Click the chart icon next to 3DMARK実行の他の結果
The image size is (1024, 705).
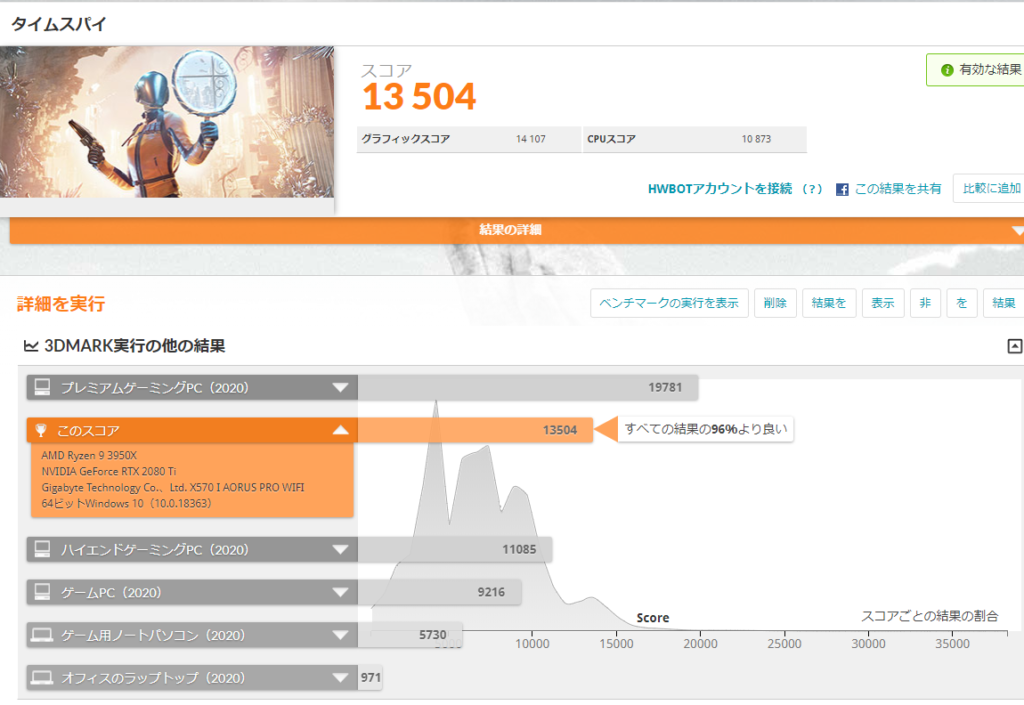click(31, 346)
